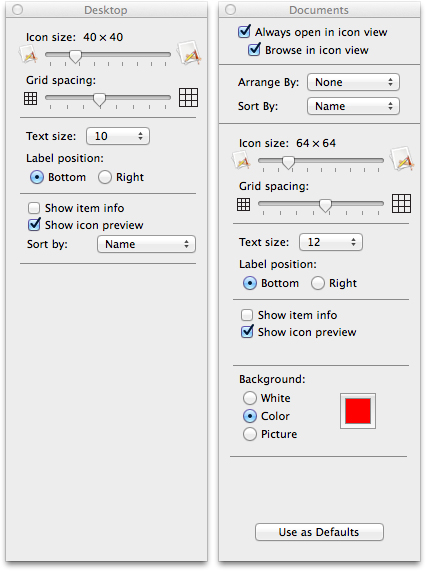The width and height of the screenshot is (426, 571).
Task: Click large icon image beside Documents icon size slider
Action: click(x=402, y=159)
